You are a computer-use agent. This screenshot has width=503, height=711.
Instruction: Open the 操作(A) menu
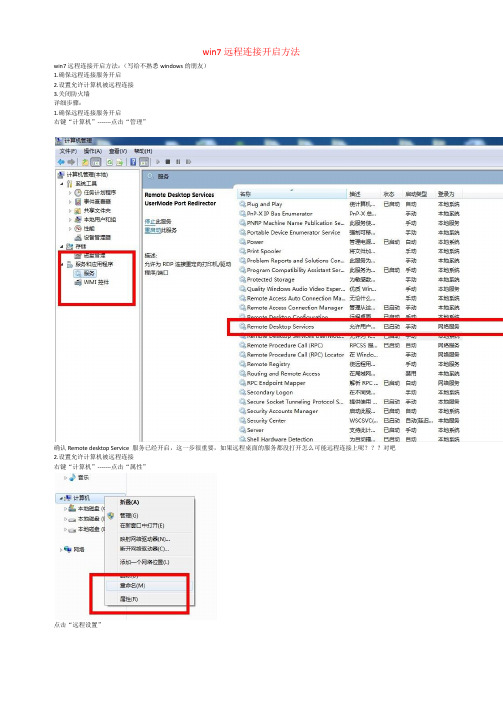coord(93,151)
